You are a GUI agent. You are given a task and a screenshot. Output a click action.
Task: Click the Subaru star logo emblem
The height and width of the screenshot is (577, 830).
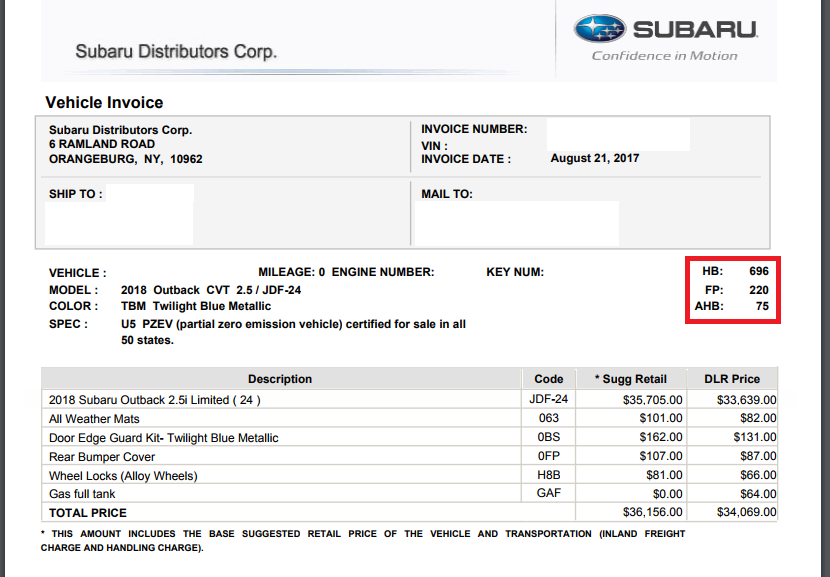click(x=600, y=29)
